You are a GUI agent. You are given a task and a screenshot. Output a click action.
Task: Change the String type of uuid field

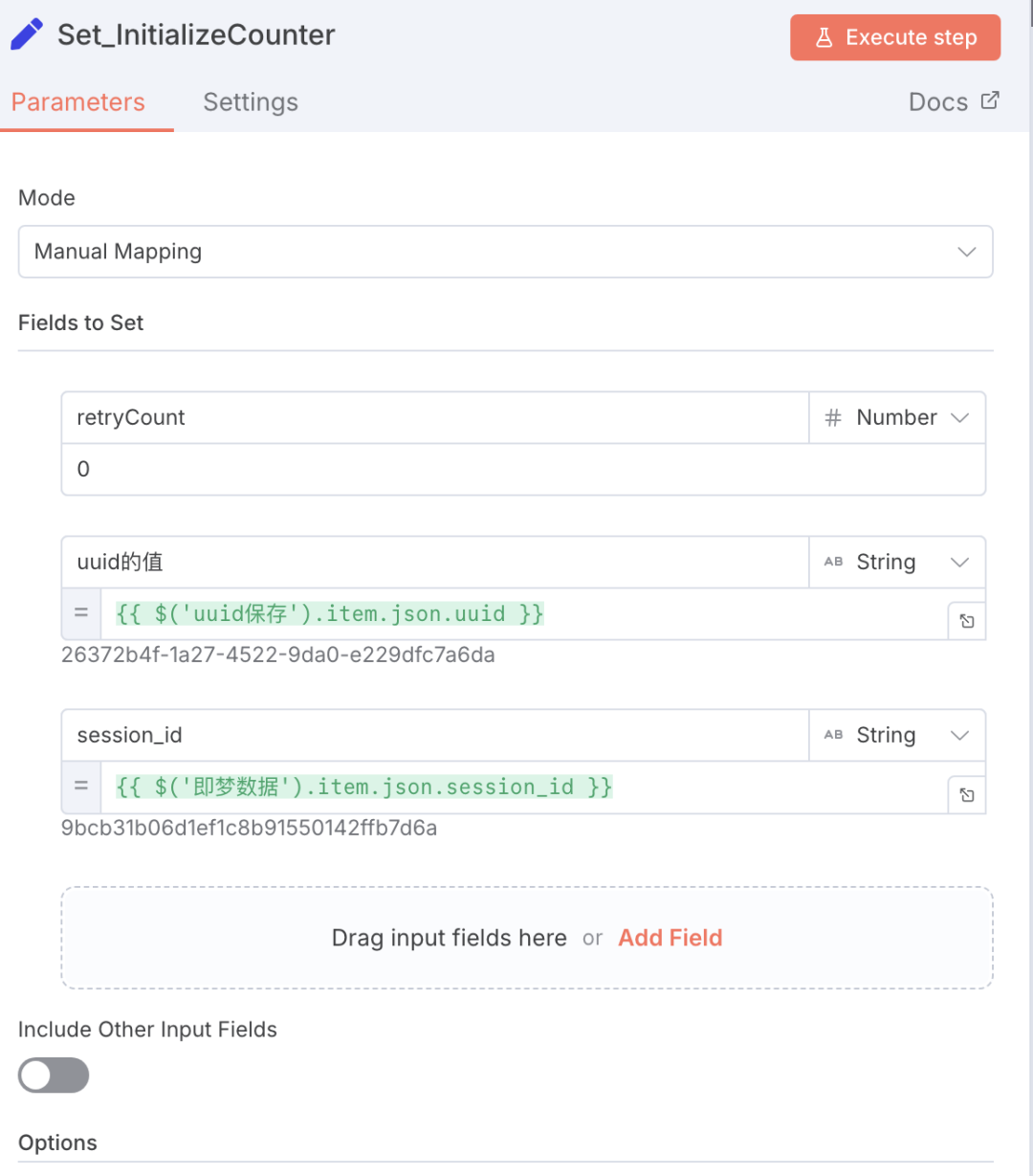click(897, 563)
